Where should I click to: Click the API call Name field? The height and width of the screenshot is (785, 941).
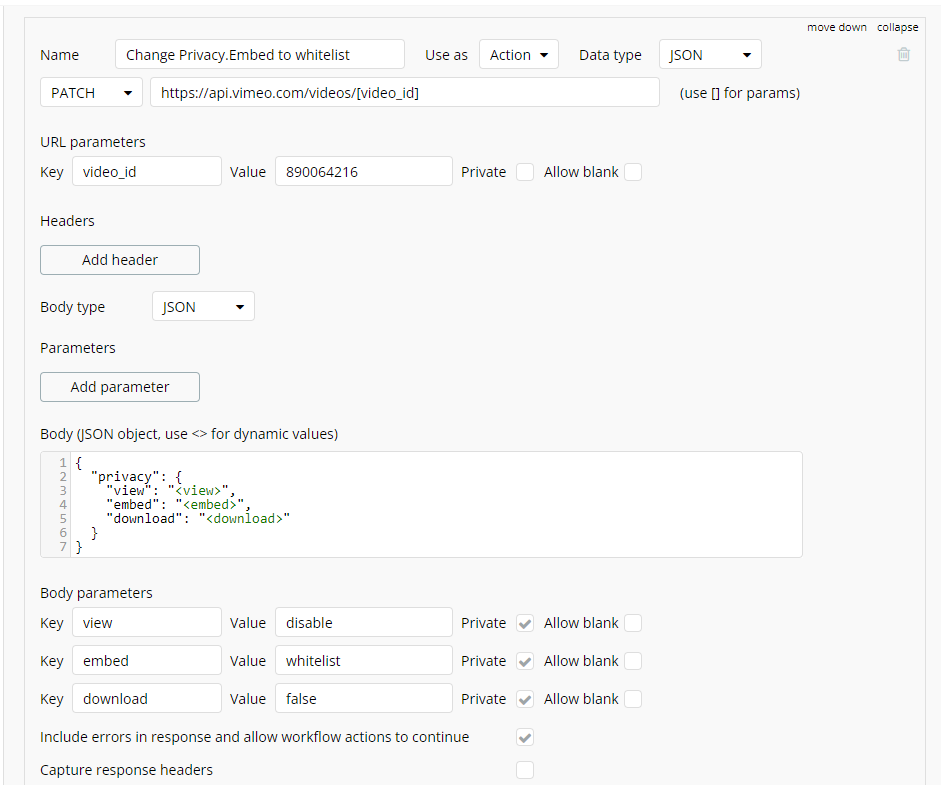pos(260,55)
